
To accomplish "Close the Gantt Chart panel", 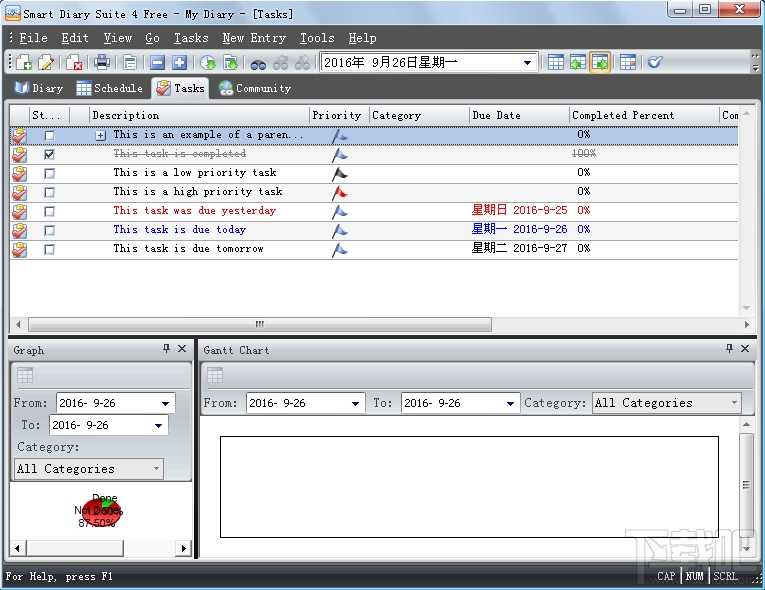I will (745, 348).
